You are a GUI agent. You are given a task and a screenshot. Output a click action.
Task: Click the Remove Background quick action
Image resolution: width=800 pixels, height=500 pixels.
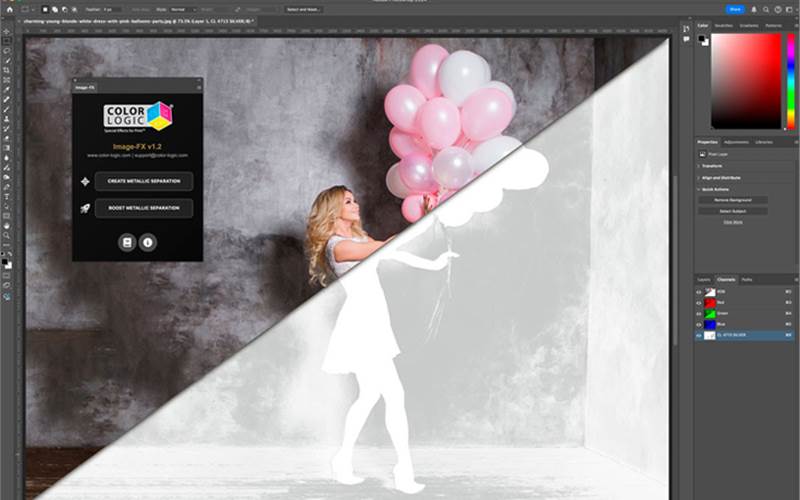coord(733,200)
